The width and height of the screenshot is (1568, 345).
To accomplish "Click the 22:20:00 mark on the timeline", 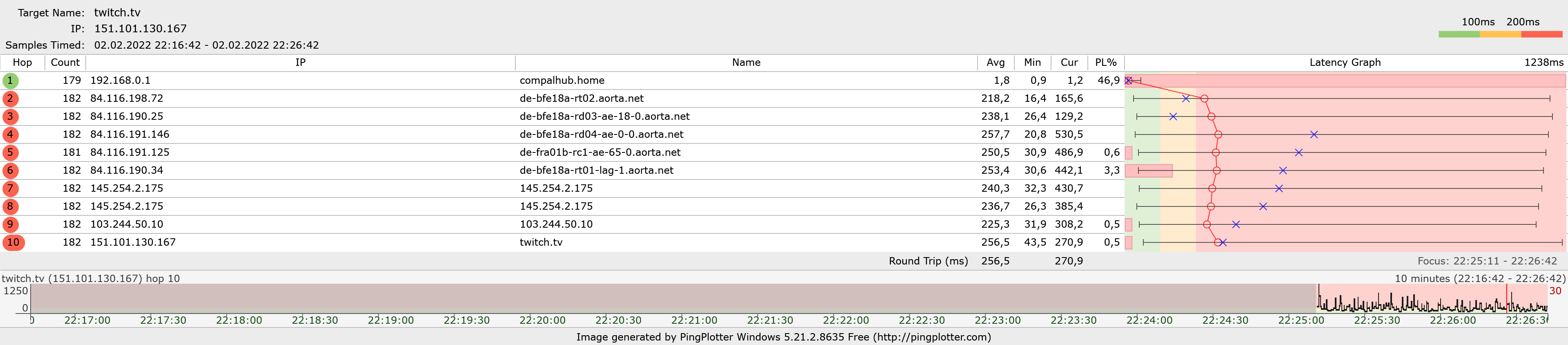I will (x=542, y=320).
